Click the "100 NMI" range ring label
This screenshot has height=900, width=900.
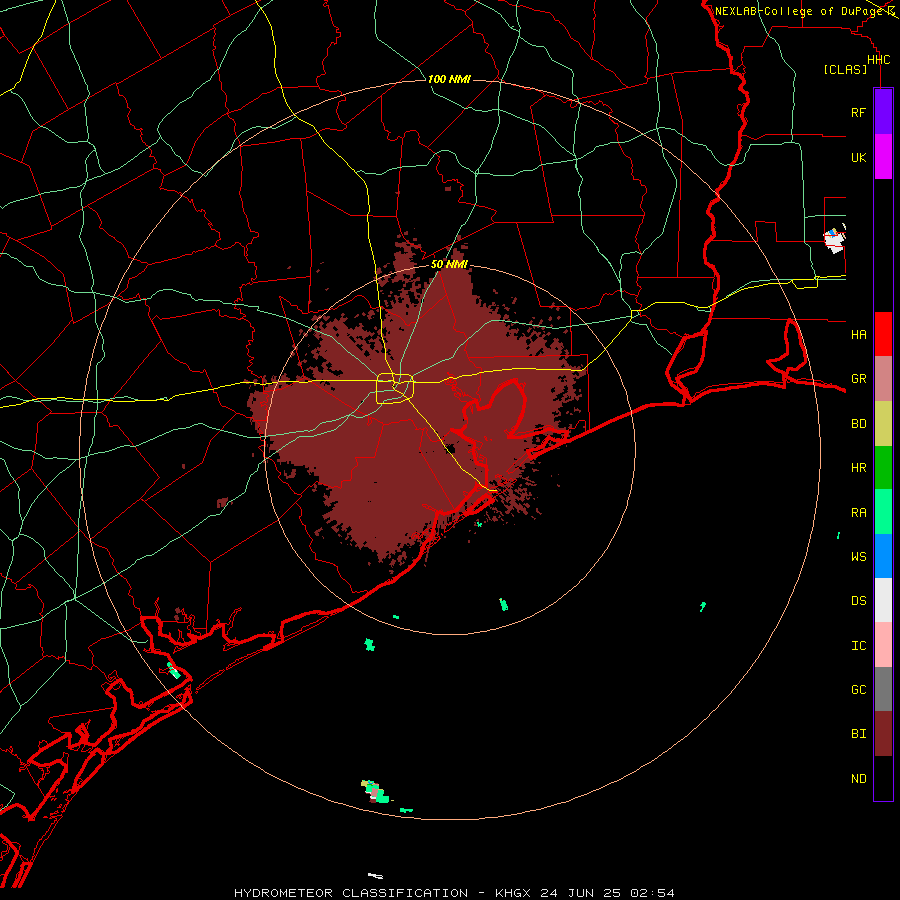449,79
